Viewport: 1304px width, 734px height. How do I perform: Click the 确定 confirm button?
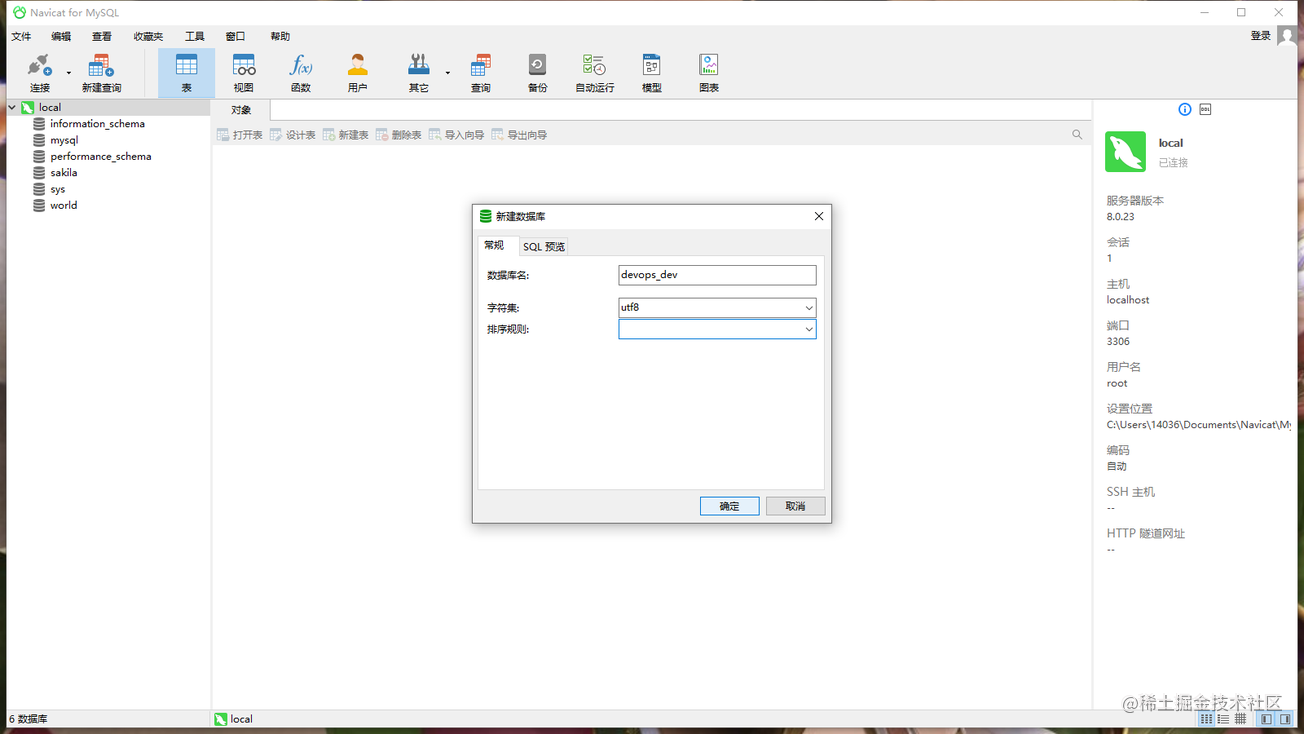(729, 506)
